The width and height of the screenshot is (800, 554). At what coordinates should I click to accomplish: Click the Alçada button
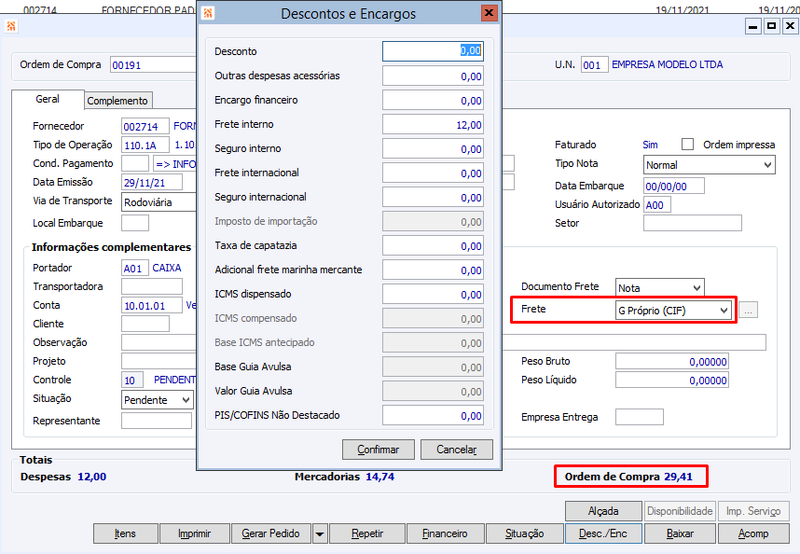[x=603, y=511]
